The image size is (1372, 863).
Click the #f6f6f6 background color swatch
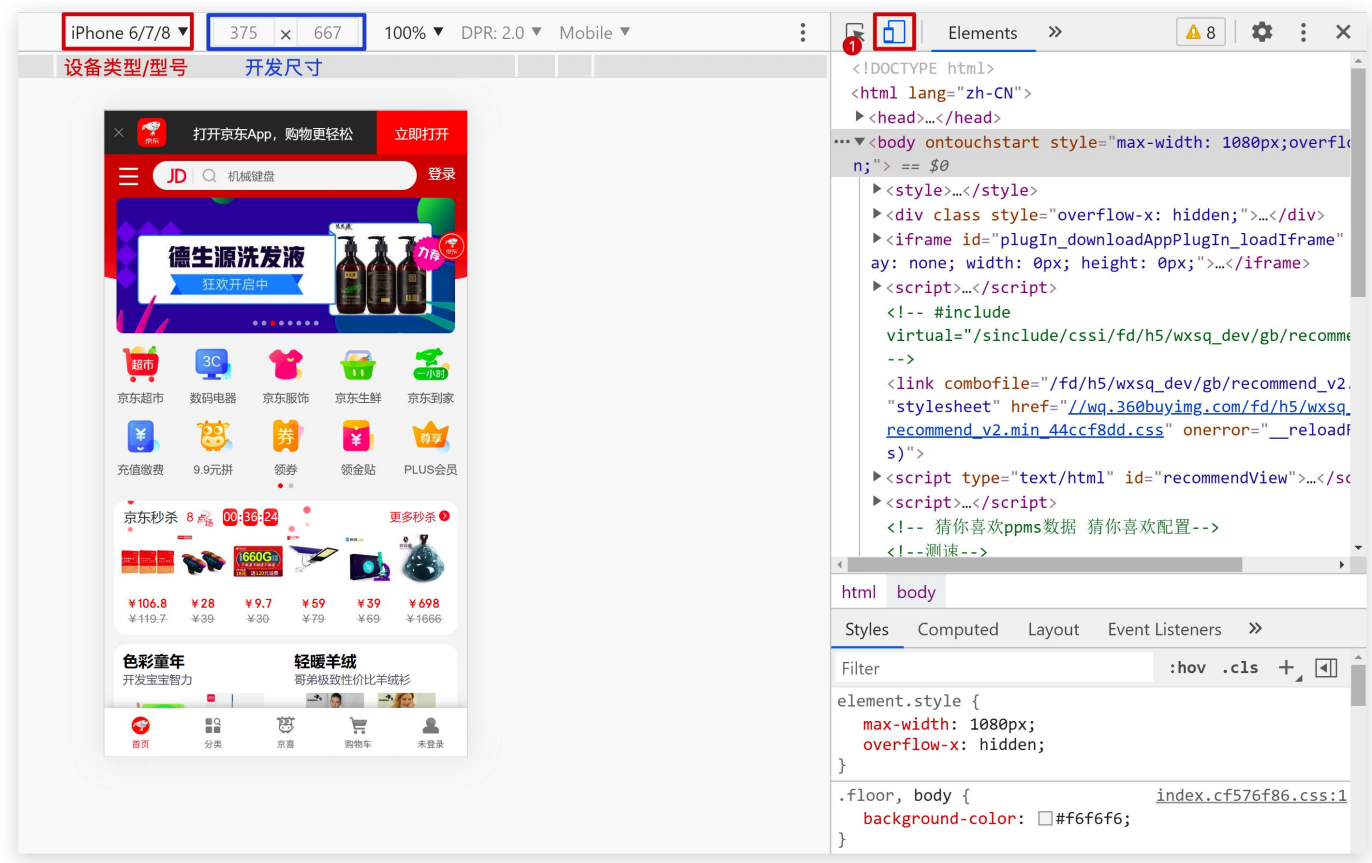tap(1045, 819)
